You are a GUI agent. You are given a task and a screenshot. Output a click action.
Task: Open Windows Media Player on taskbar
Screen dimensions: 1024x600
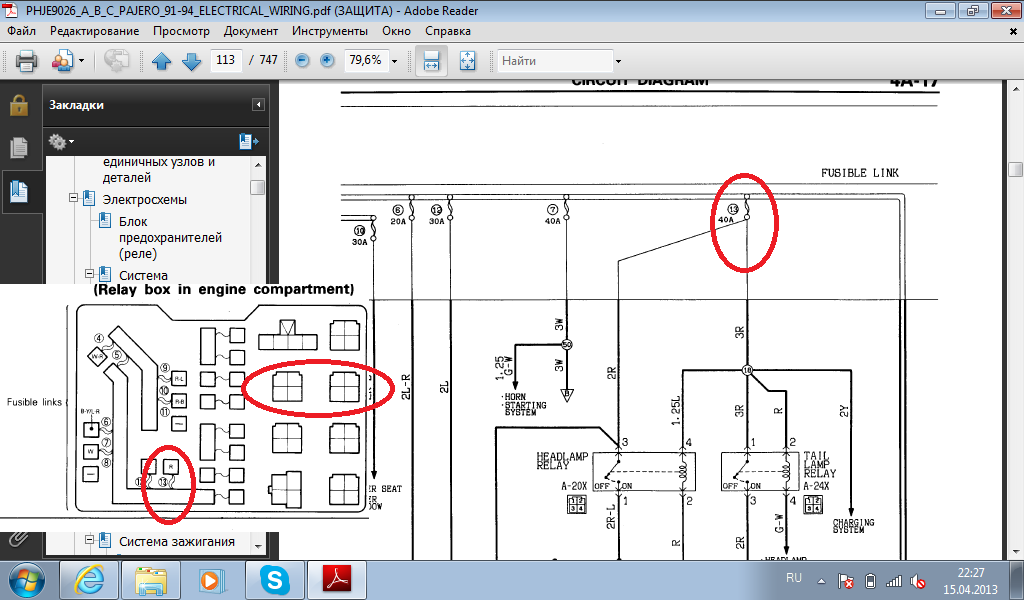point(212,580)
